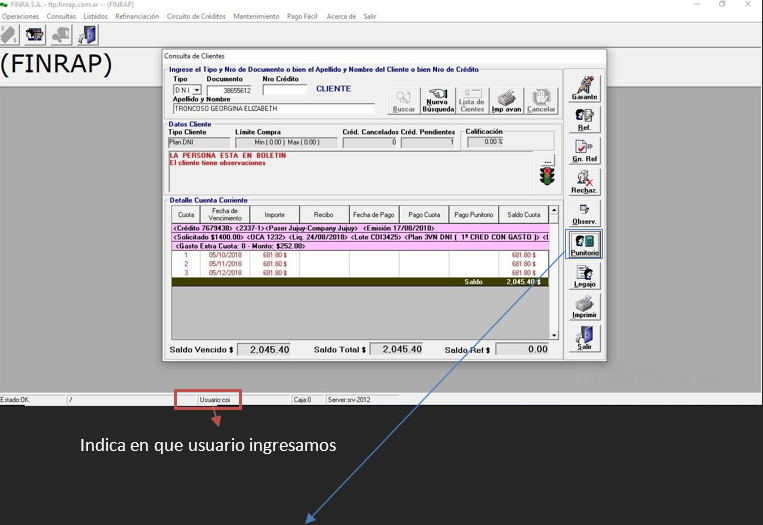Open the Refinanciación menu
Screen dimensions: 763x525
(x=136, y=17)
